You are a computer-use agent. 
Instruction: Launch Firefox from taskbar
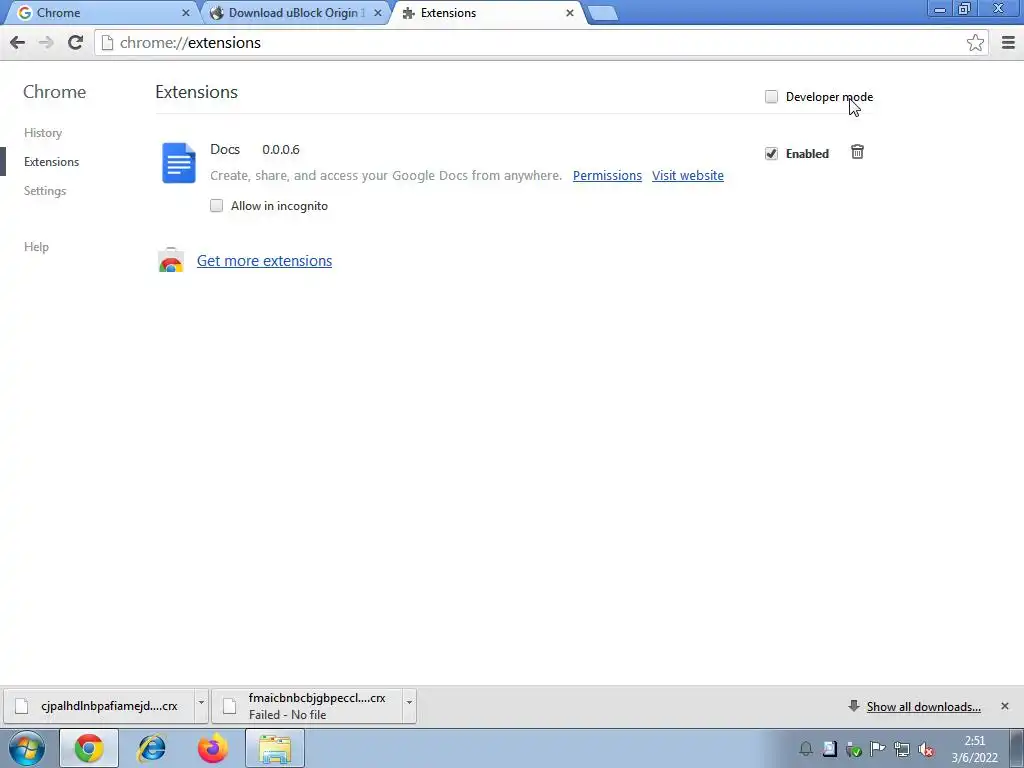pyautogui.click(x=213, y=748)
